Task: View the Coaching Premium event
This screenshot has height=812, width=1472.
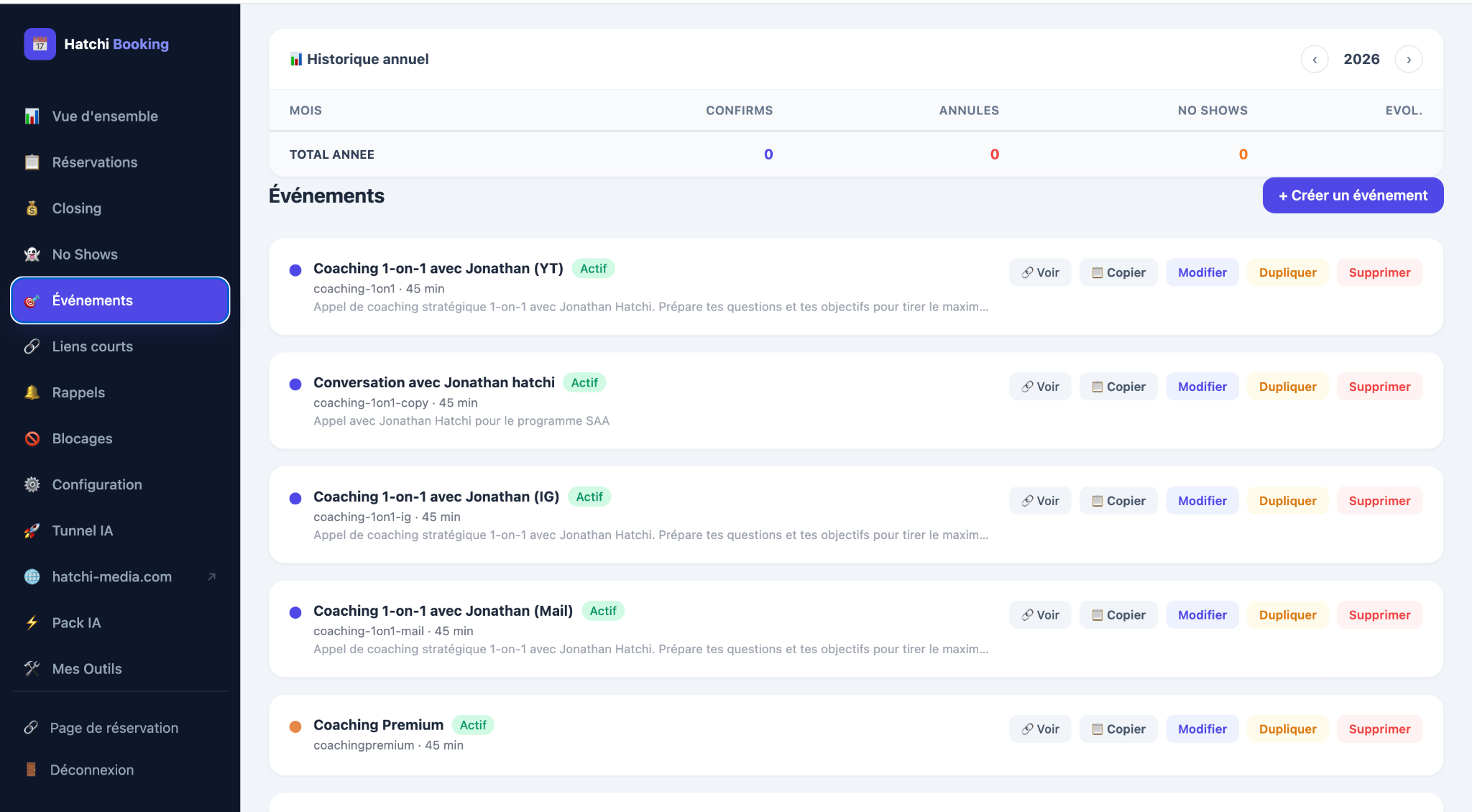Action: click(1040, 729)
